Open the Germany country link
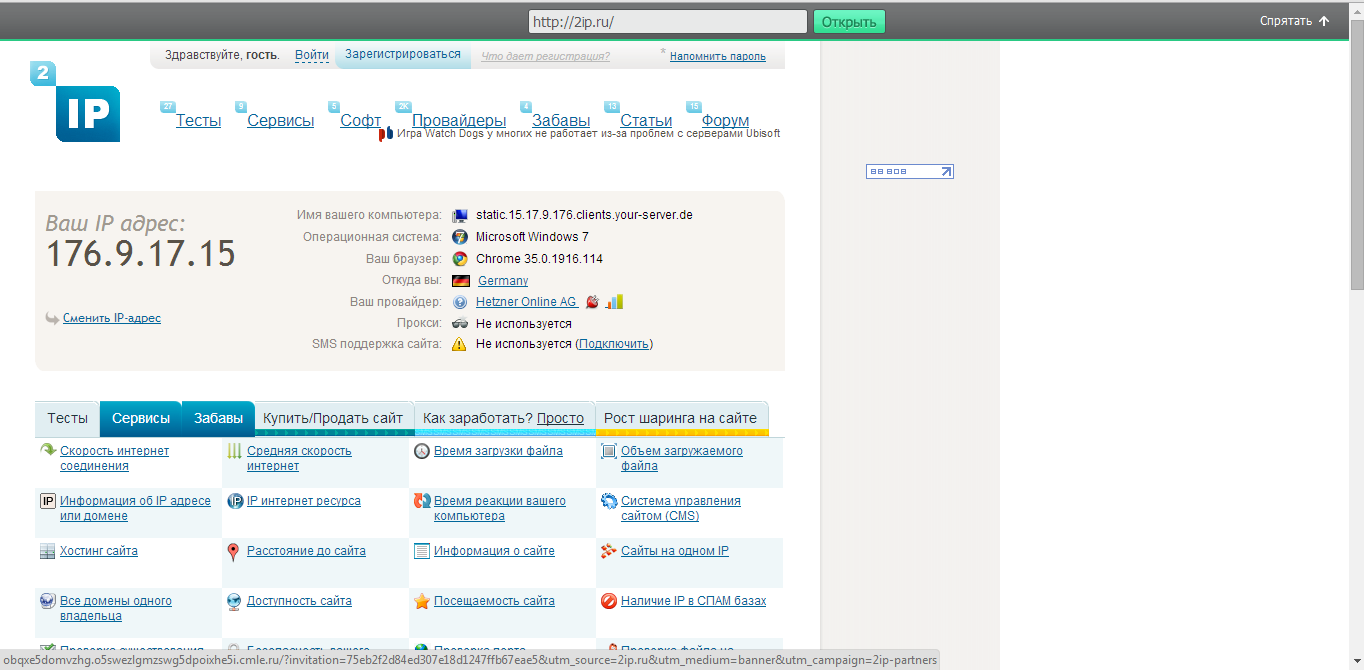Image resolution: width=1364 pixels, height=670 pixels. [503, 281]
